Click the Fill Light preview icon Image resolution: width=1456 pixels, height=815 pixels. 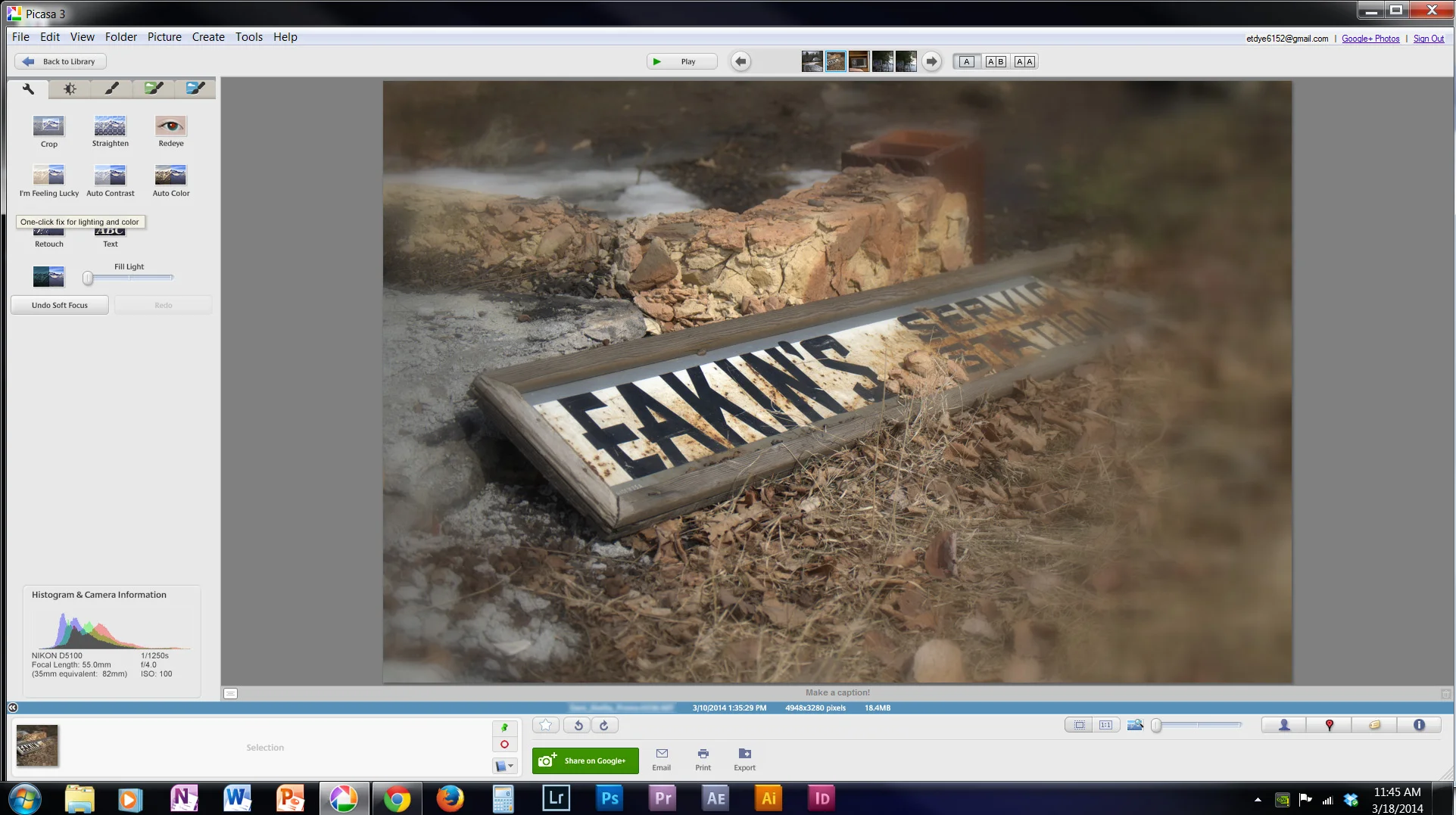click(48, 276)
